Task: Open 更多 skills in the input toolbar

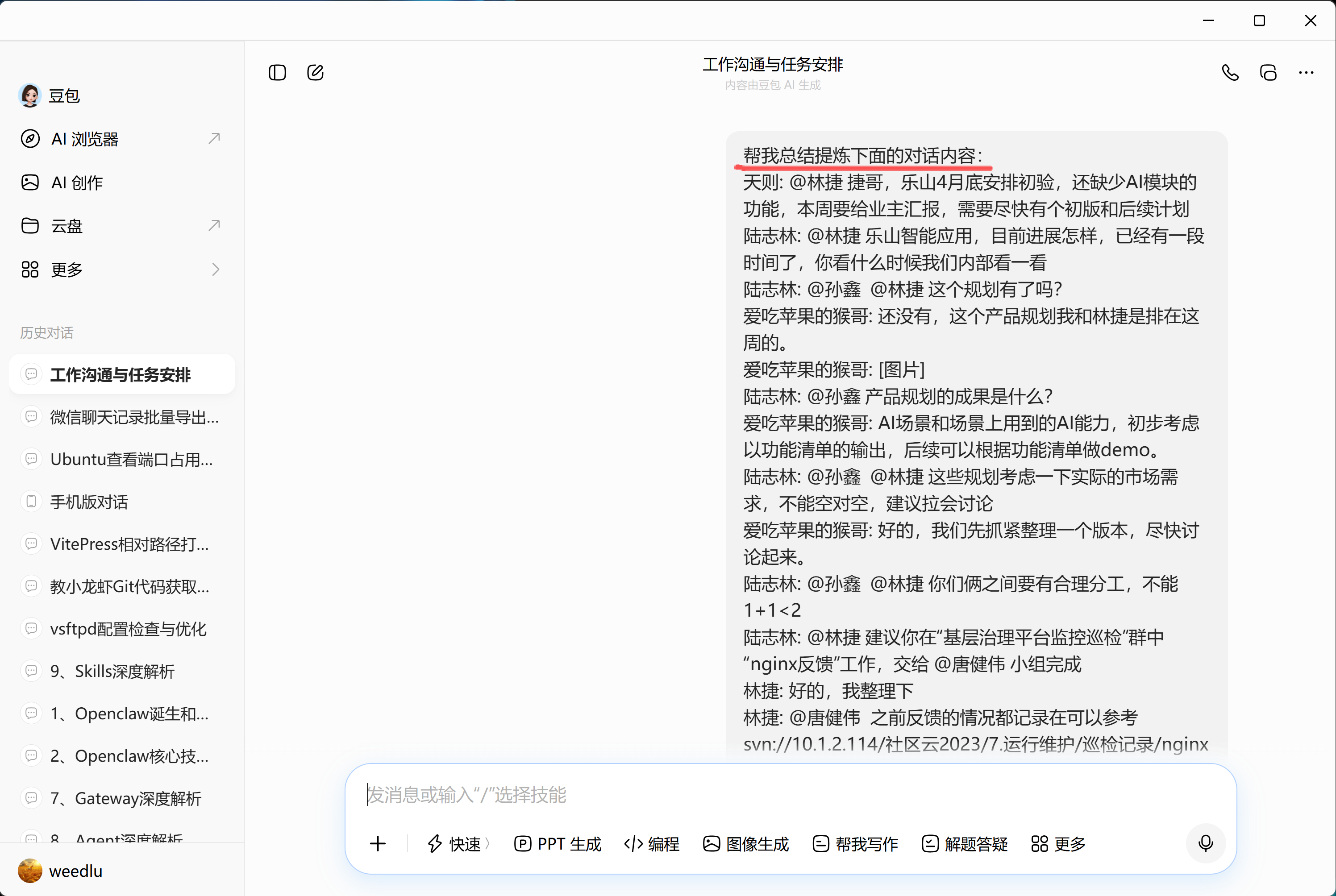Action: [x=1058, y=843]
